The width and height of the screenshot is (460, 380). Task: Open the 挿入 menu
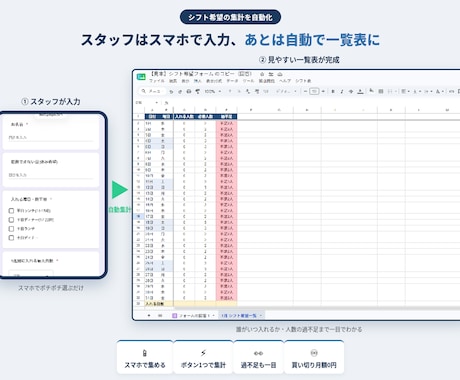point(198,81)
